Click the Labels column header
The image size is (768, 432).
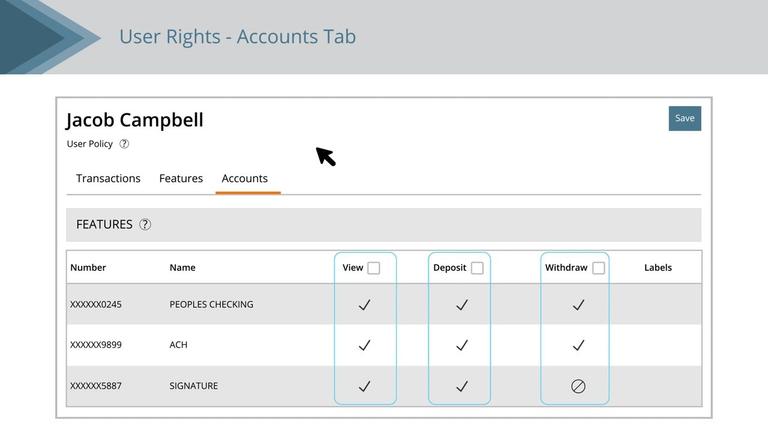point(658,267)
